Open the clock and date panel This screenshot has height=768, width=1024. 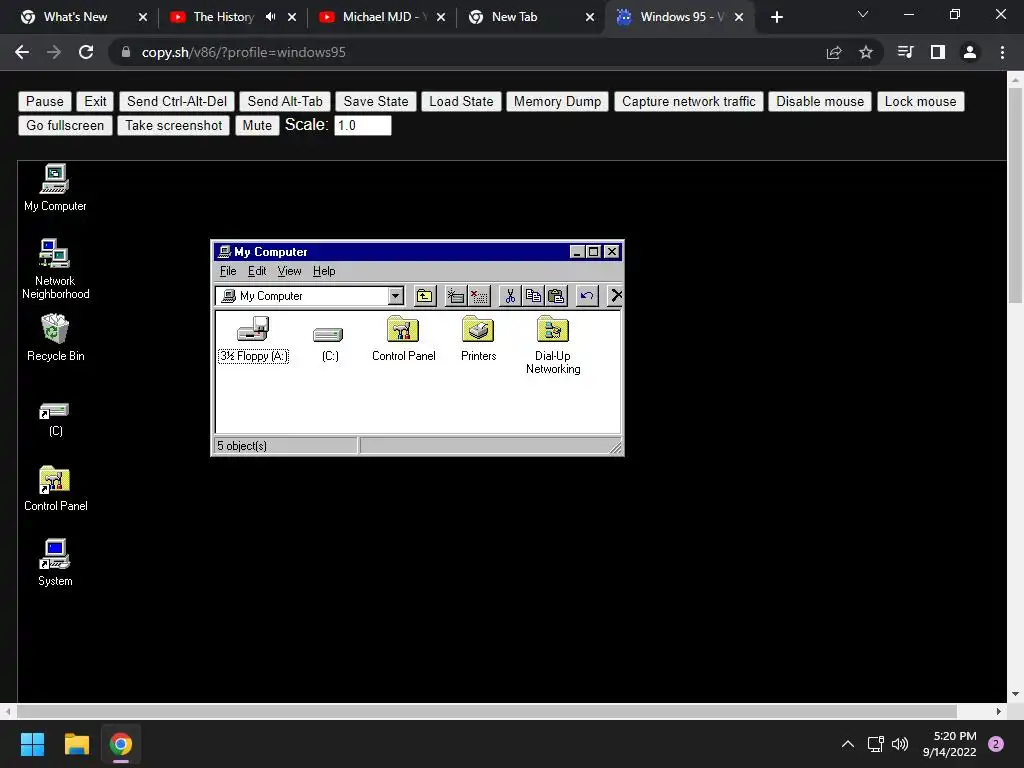pyautogui.click(x=950, y=744)
